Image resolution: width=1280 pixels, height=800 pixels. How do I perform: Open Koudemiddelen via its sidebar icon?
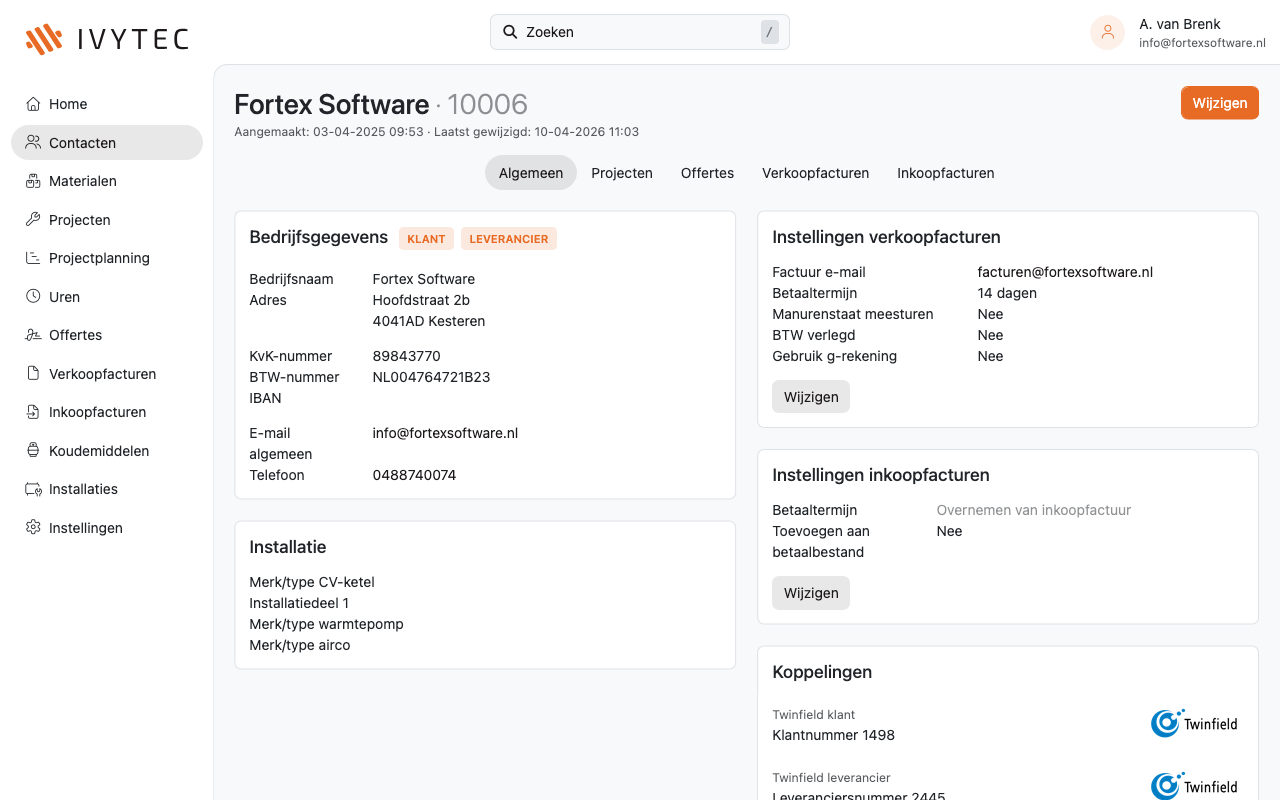32,450
